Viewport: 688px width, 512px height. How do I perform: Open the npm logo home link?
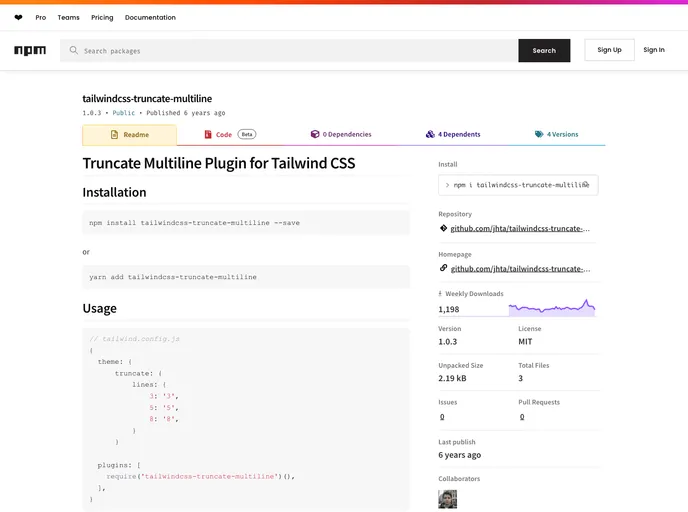click(x=30, y=50)
